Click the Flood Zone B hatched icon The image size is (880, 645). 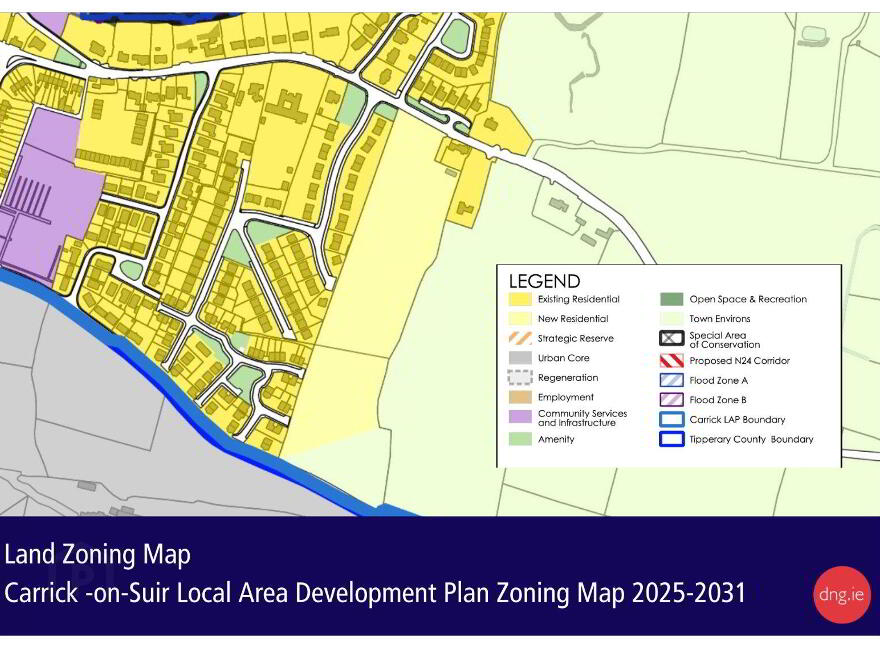(671, 400)
